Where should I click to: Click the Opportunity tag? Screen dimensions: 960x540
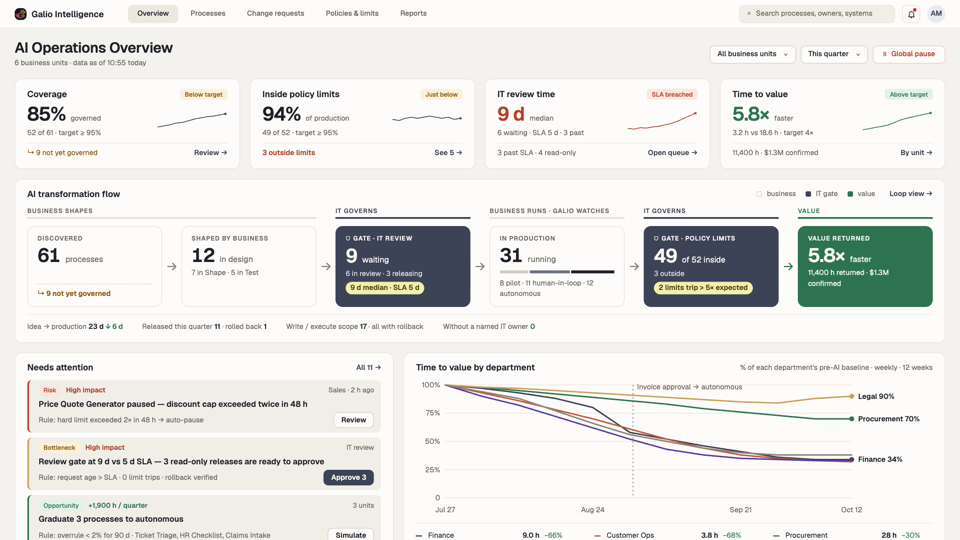point(61,506)
